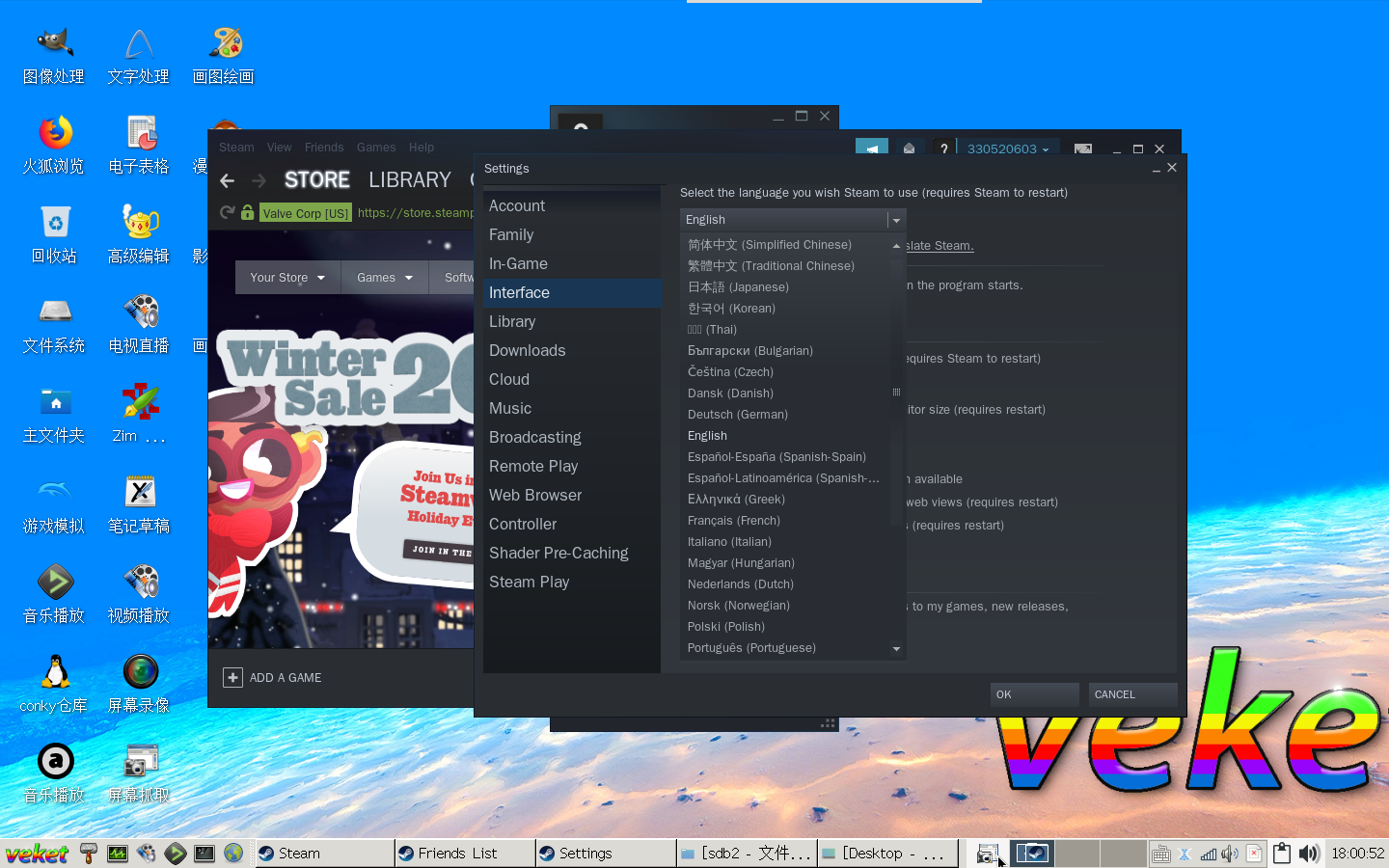Click Steam's help question mark icon
The image size is (1389, 868).
pyautogui.click(x=943, y=149)
